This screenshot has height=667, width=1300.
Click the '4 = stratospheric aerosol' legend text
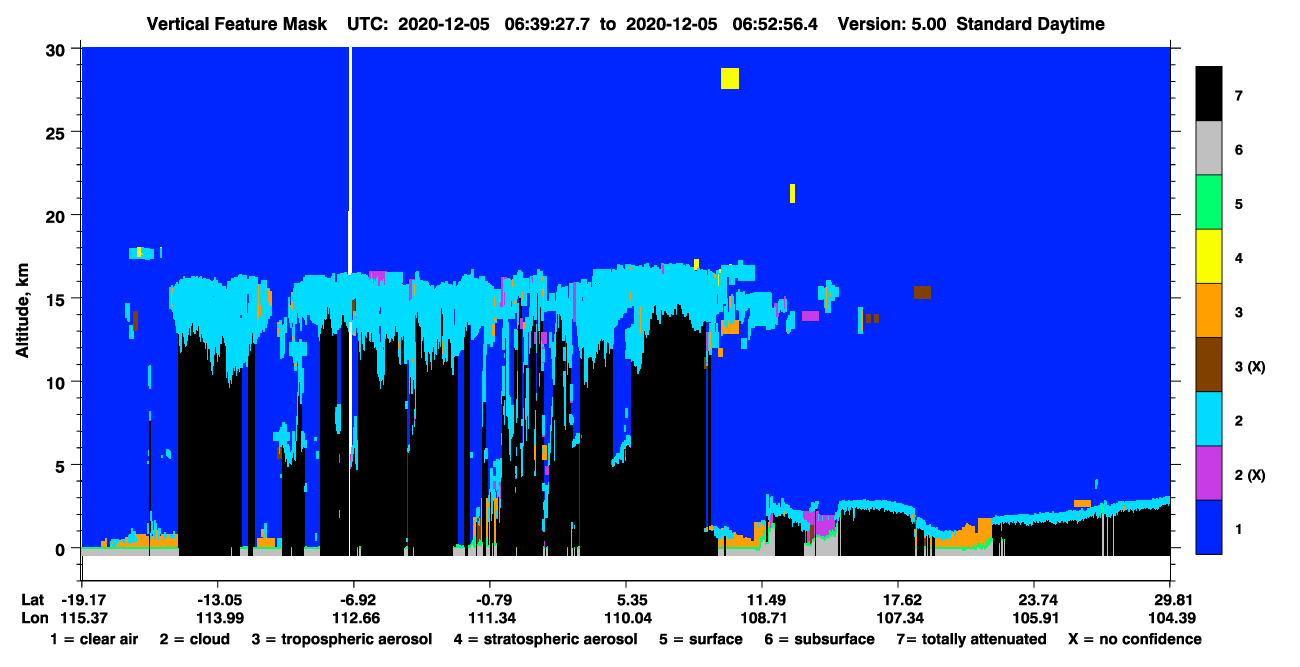(x=545, y=639)
